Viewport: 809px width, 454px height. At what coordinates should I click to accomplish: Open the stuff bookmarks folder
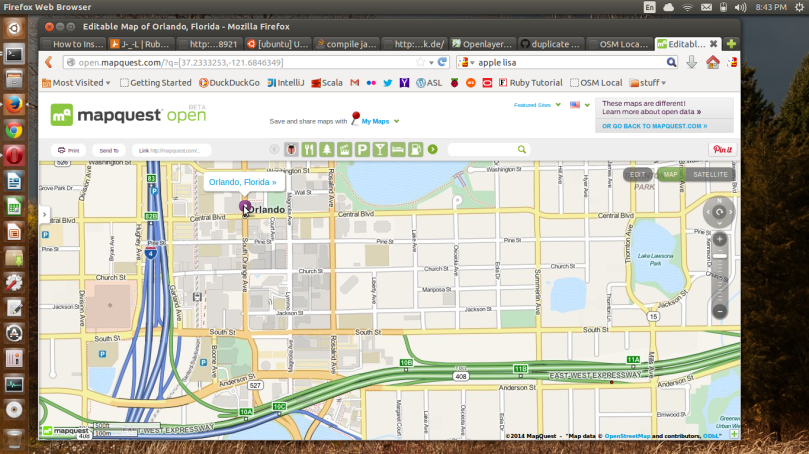point(648,83)
